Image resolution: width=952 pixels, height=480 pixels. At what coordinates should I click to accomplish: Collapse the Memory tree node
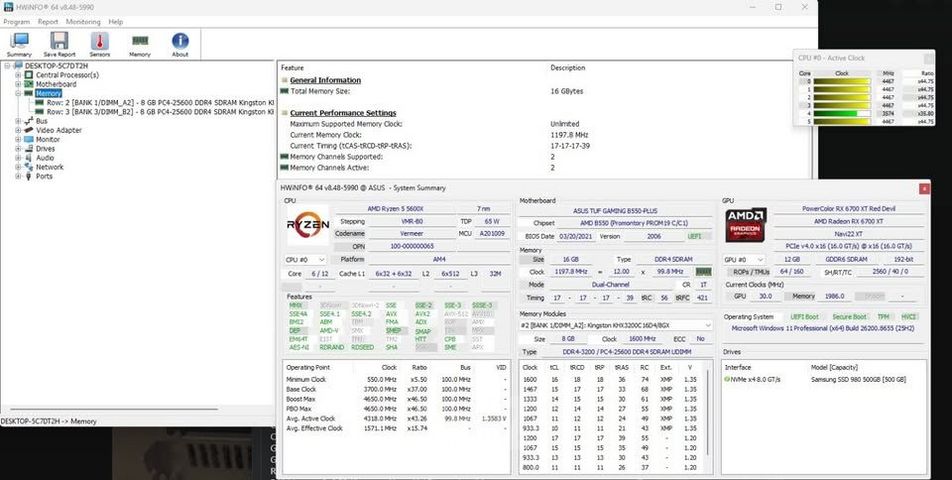coord(18,93)
